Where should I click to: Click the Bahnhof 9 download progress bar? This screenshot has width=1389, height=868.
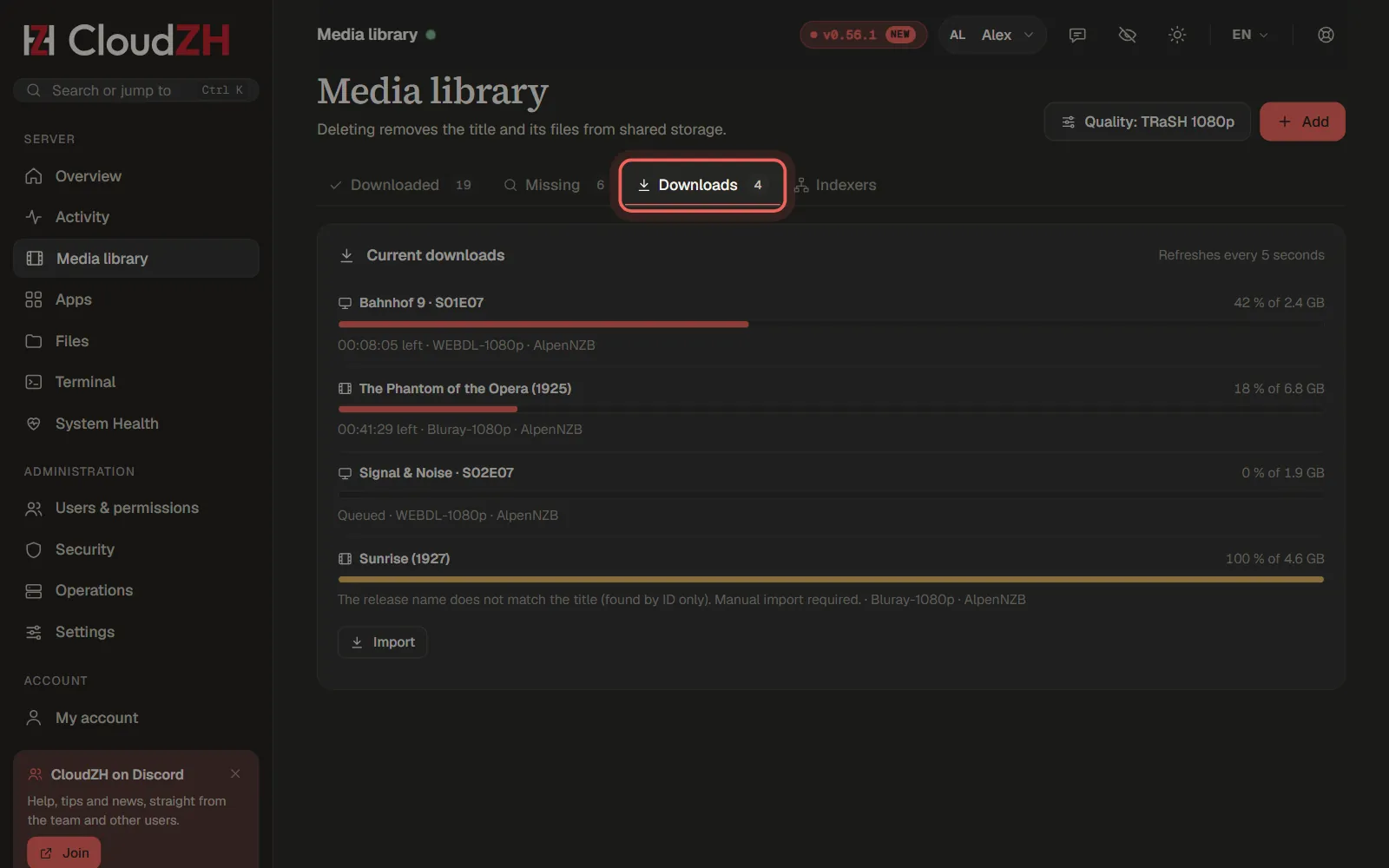[x=831, y=324]
